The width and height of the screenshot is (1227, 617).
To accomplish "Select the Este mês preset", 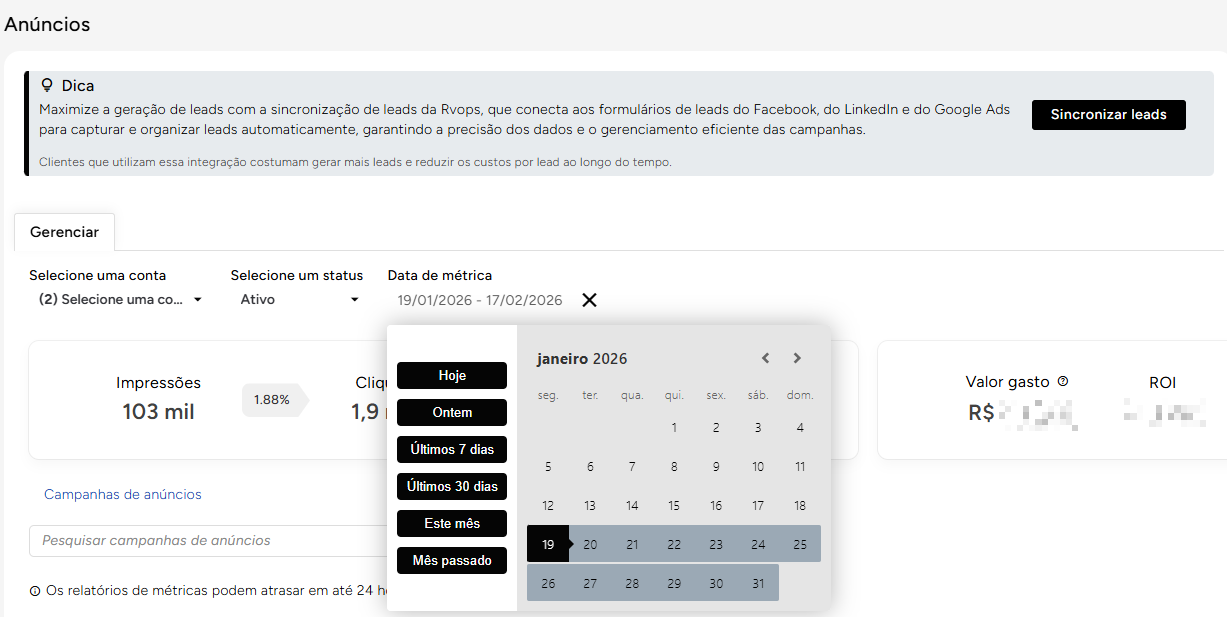I will (452, 523).
